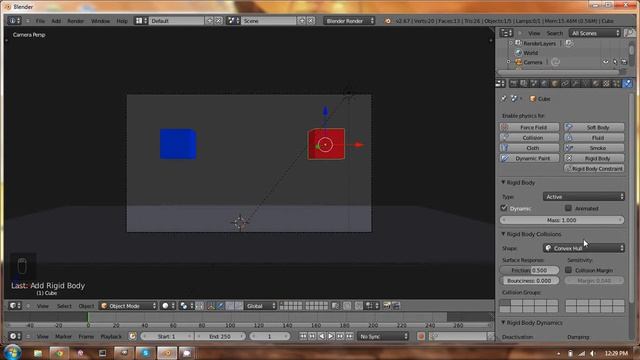The image size is (640, 360).
Task: Collapse the Rigid Body Dynamics panel
Action: pyautogui.click(x=503, y=322)
